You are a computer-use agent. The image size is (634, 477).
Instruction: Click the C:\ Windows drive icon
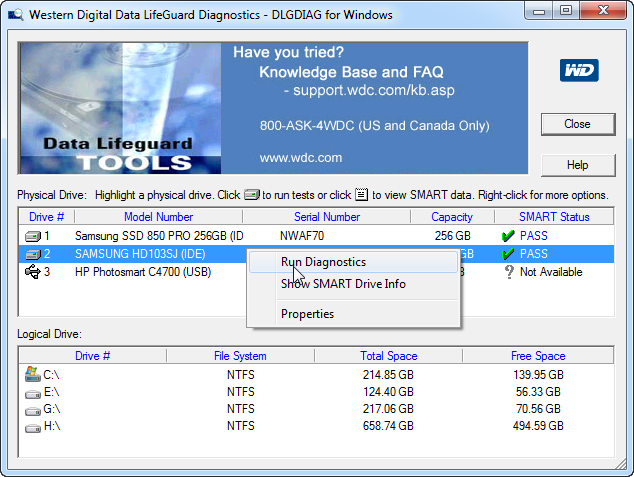coord(33,374)
